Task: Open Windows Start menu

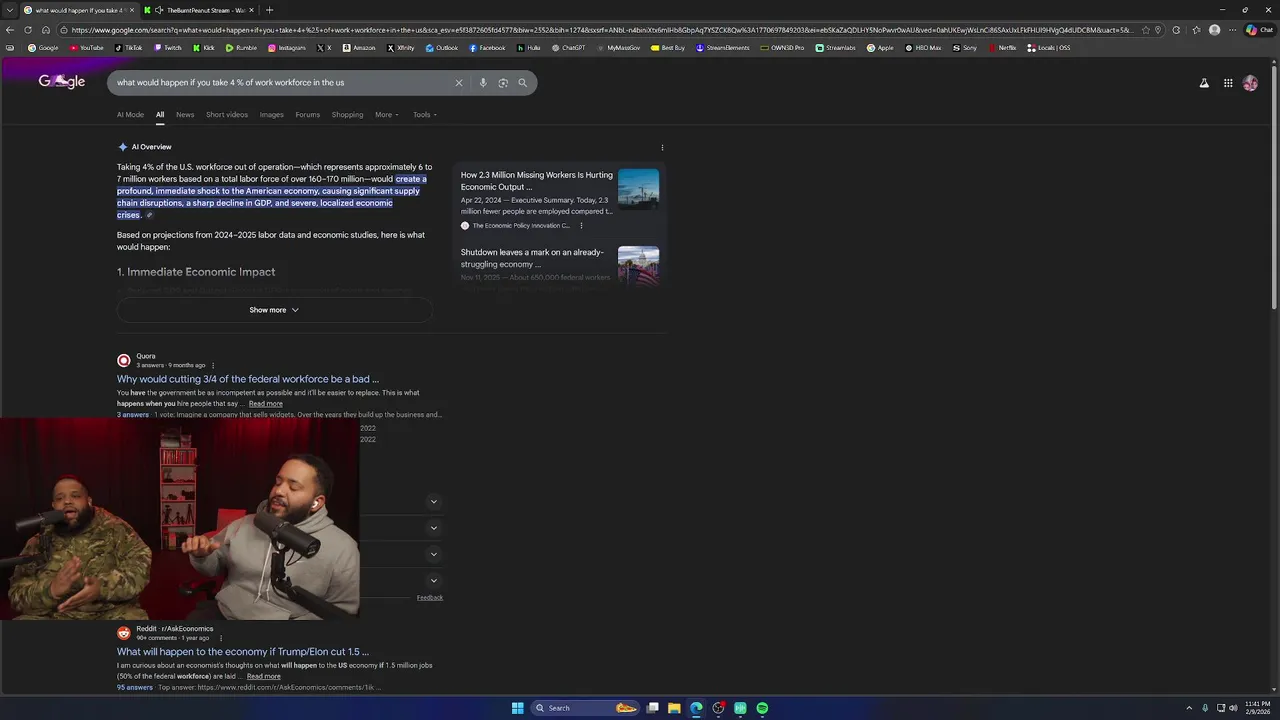Action: point(517,708)
